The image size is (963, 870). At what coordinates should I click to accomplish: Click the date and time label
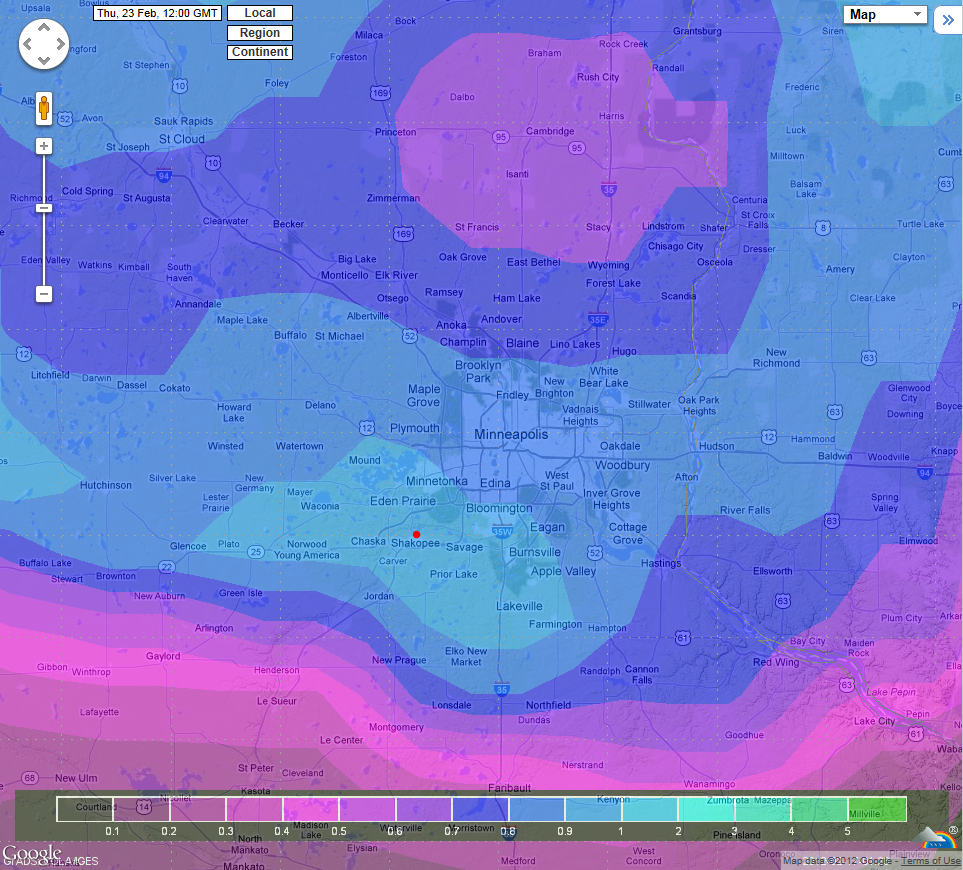(x=157, y=14)
